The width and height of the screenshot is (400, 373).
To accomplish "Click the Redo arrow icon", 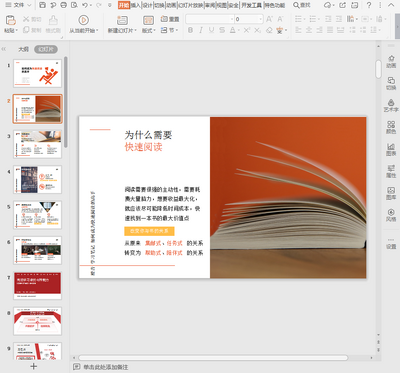I will [98, 5].
